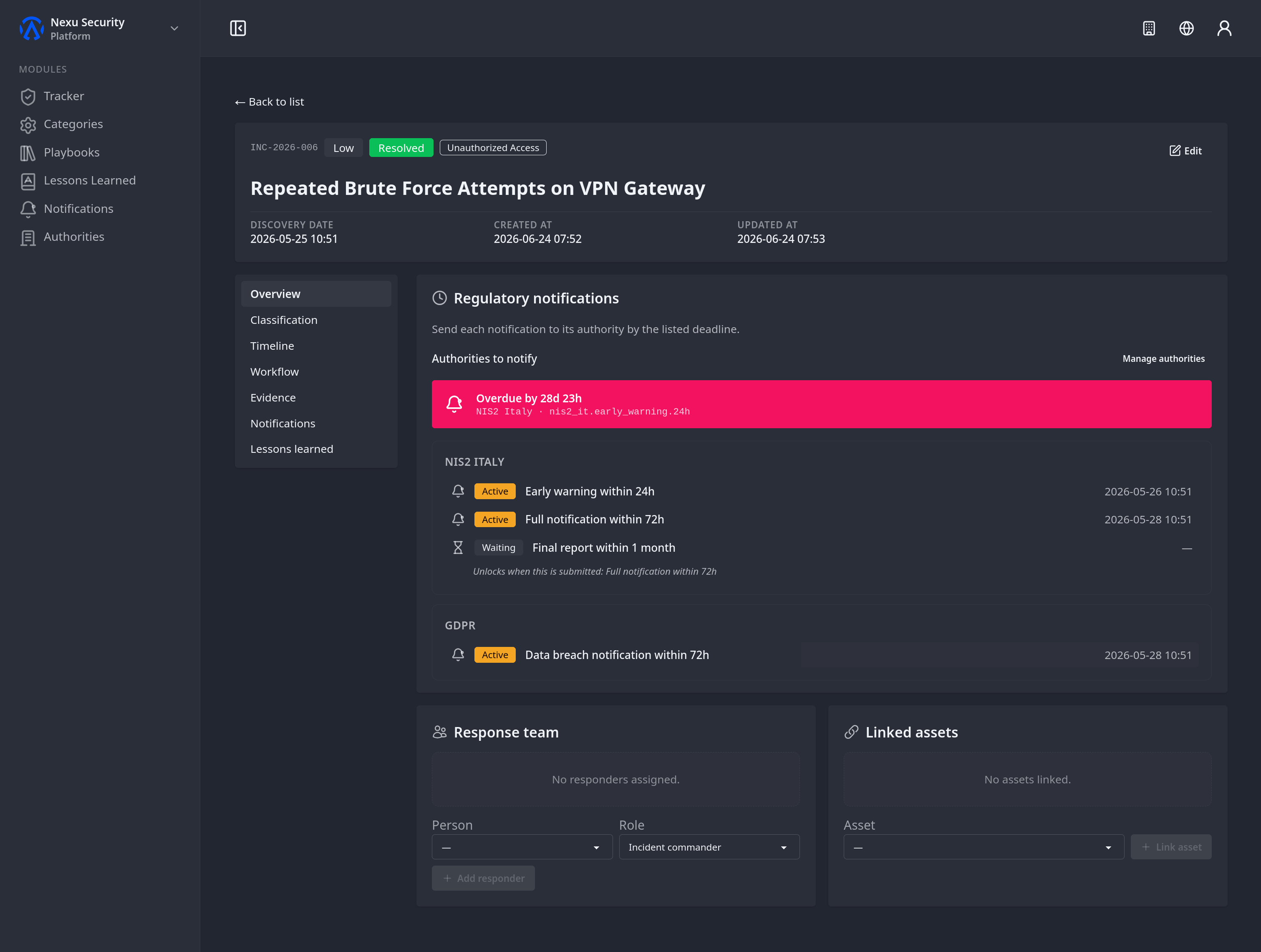Collapse the sidebar with the panel icon
The image size is (1261, 952).
pyautogui.click(x=238, y=28)
